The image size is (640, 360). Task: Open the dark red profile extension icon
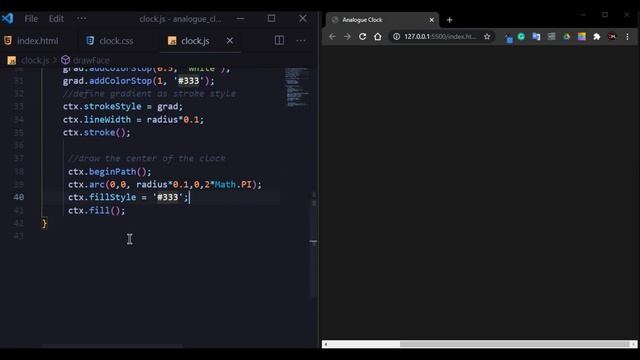pos(612,37)
